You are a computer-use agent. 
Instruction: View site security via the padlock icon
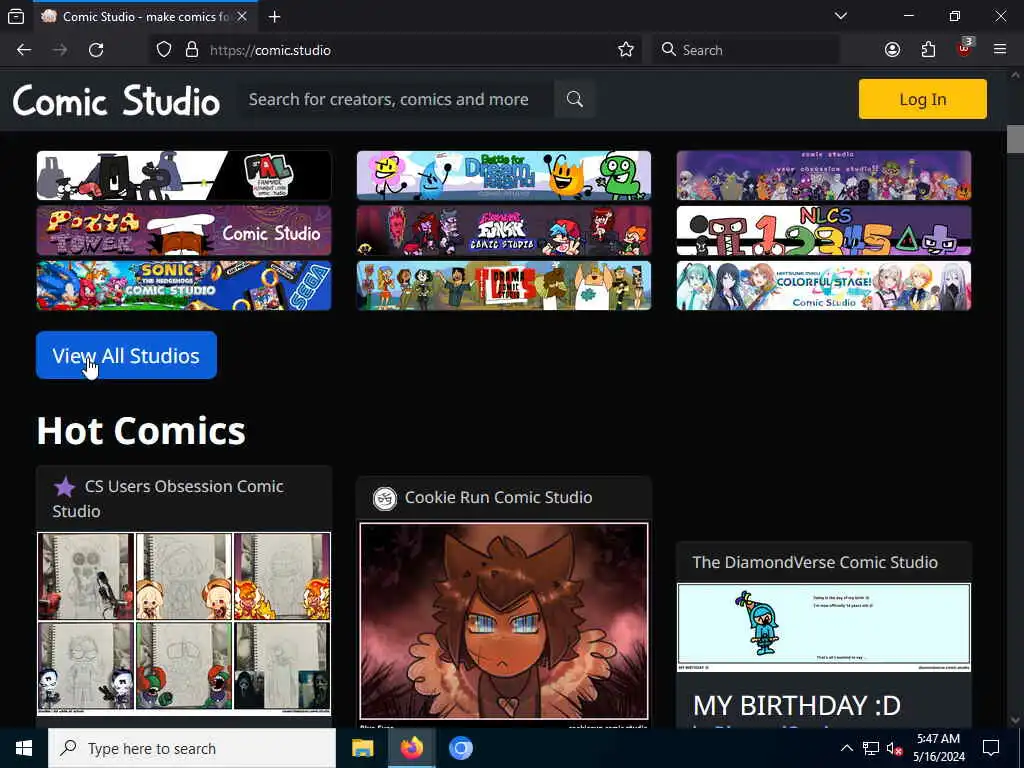[x=191, y=50]
